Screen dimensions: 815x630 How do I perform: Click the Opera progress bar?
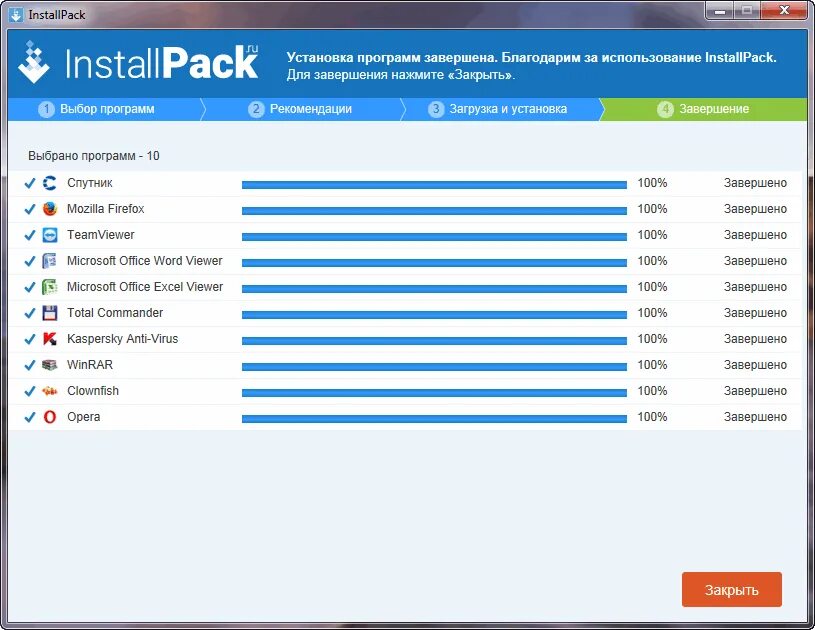[434, 418]
